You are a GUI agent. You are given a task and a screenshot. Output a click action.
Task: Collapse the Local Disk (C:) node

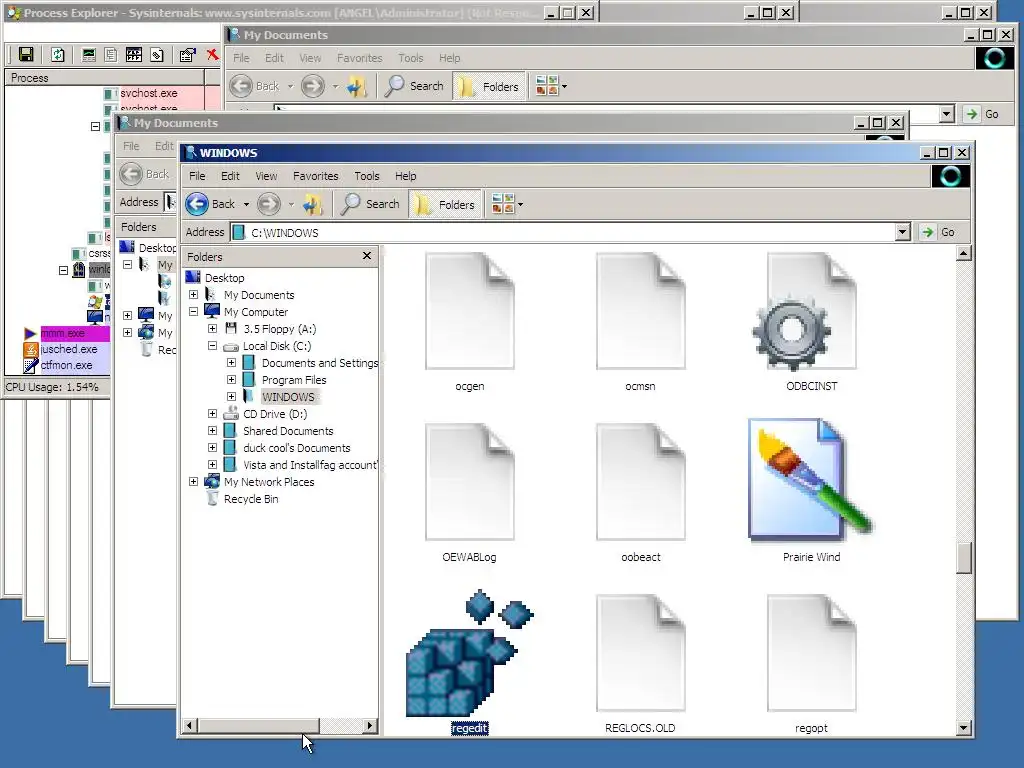coord(212,345)
